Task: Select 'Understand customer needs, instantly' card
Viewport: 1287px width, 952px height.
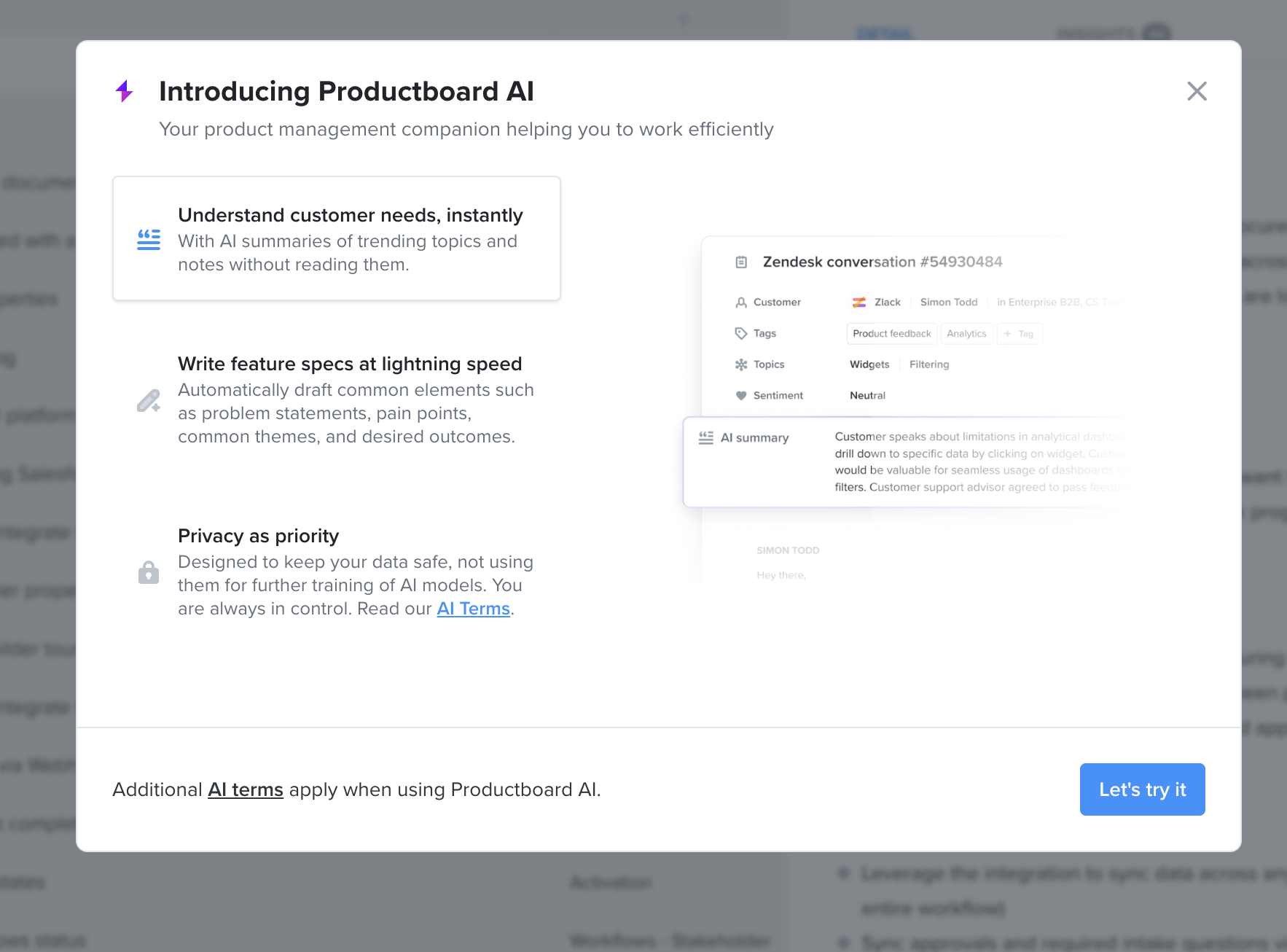Action: click(336, 238)
